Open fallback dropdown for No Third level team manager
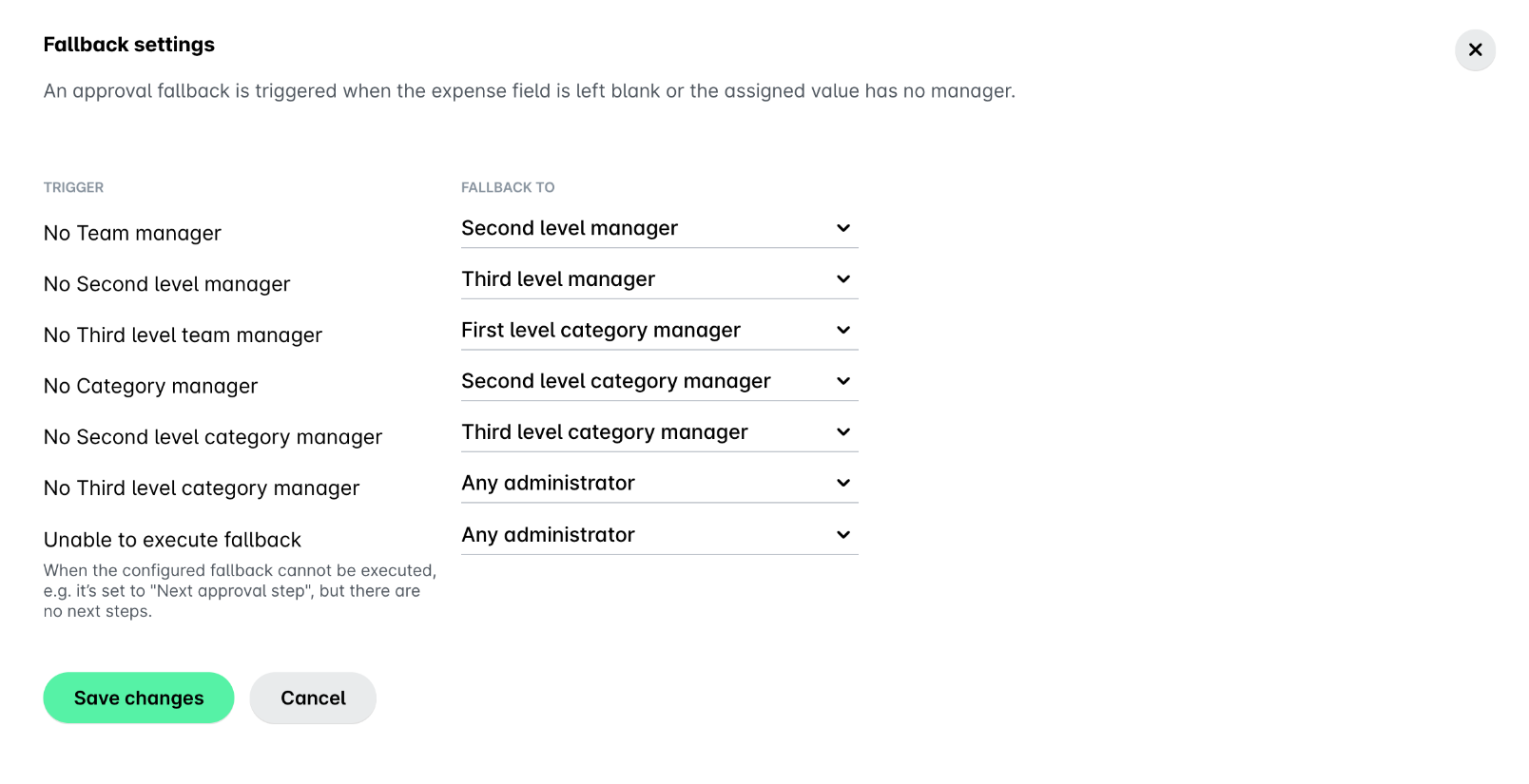Viewport: 1529px width, 784px height. click(659, 330)
